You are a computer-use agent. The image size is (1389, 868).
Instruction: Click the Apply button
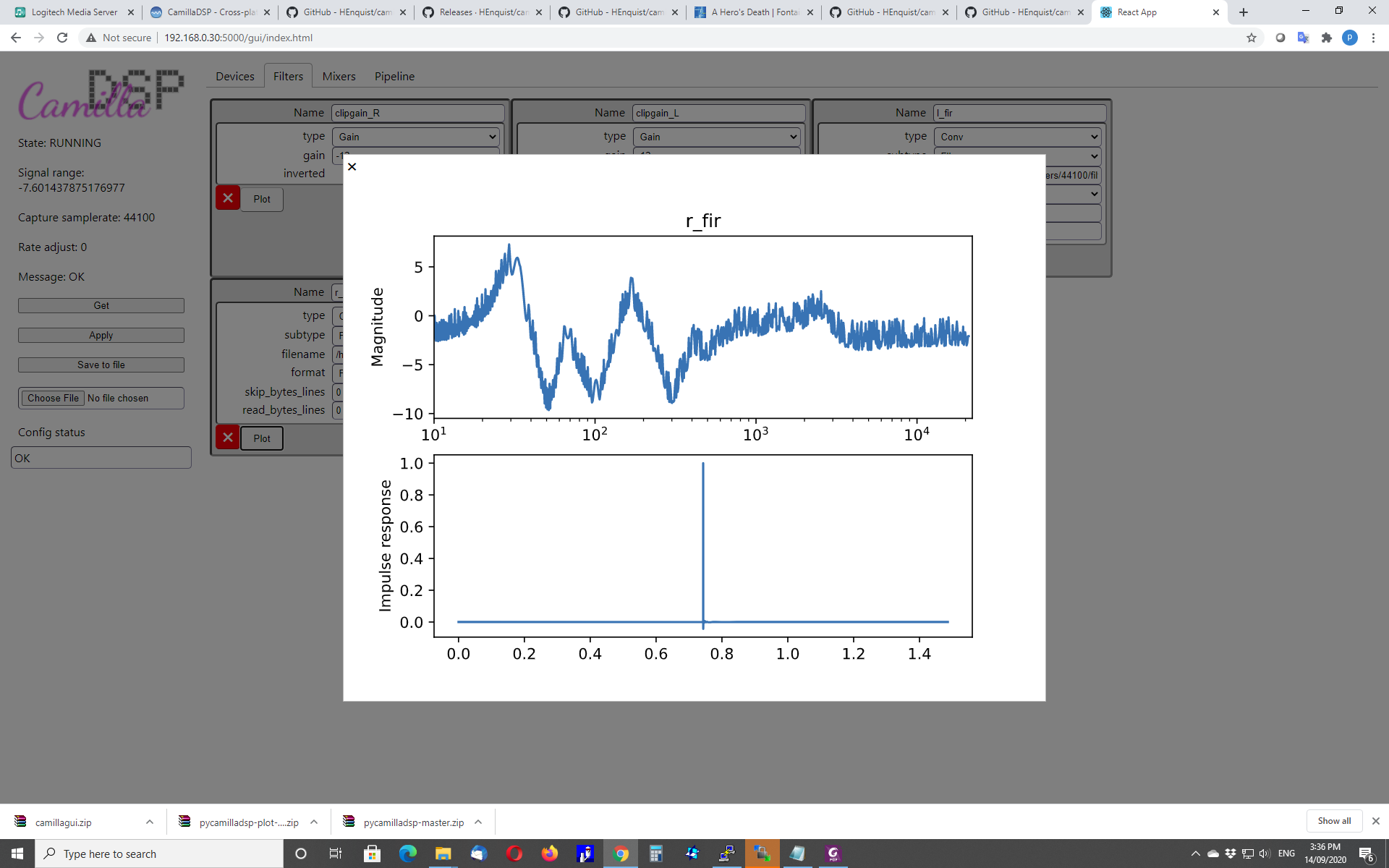[101, 335]
